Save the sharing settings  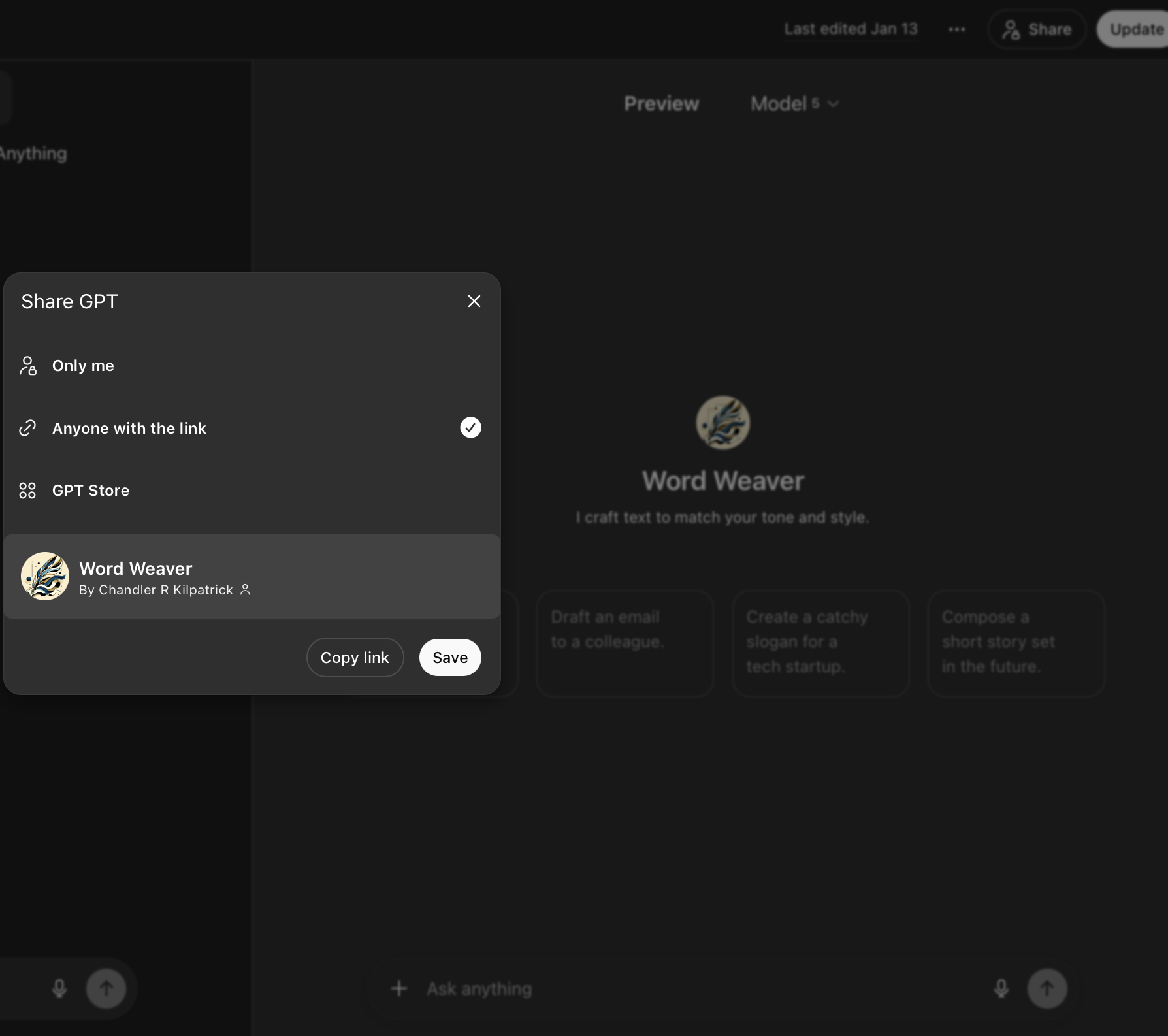click(449, 657)
